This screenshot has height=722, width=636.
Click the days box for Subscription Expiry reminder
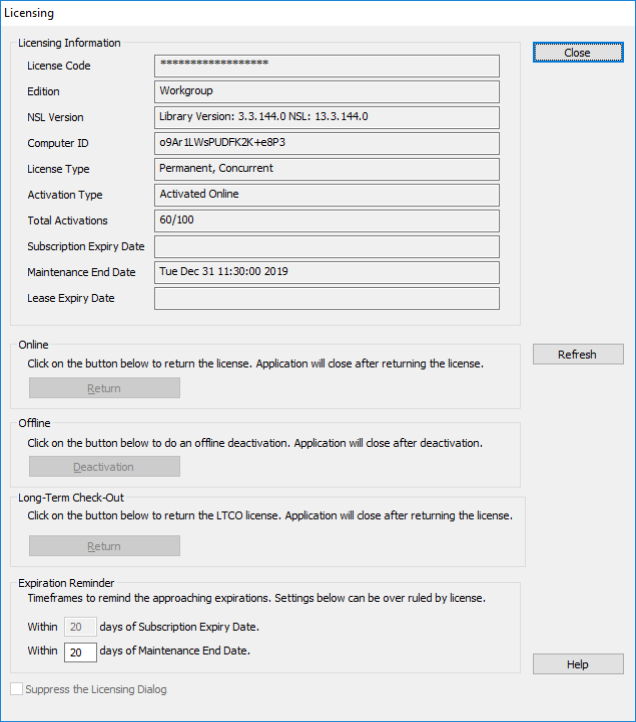click(x=80, y=627)
